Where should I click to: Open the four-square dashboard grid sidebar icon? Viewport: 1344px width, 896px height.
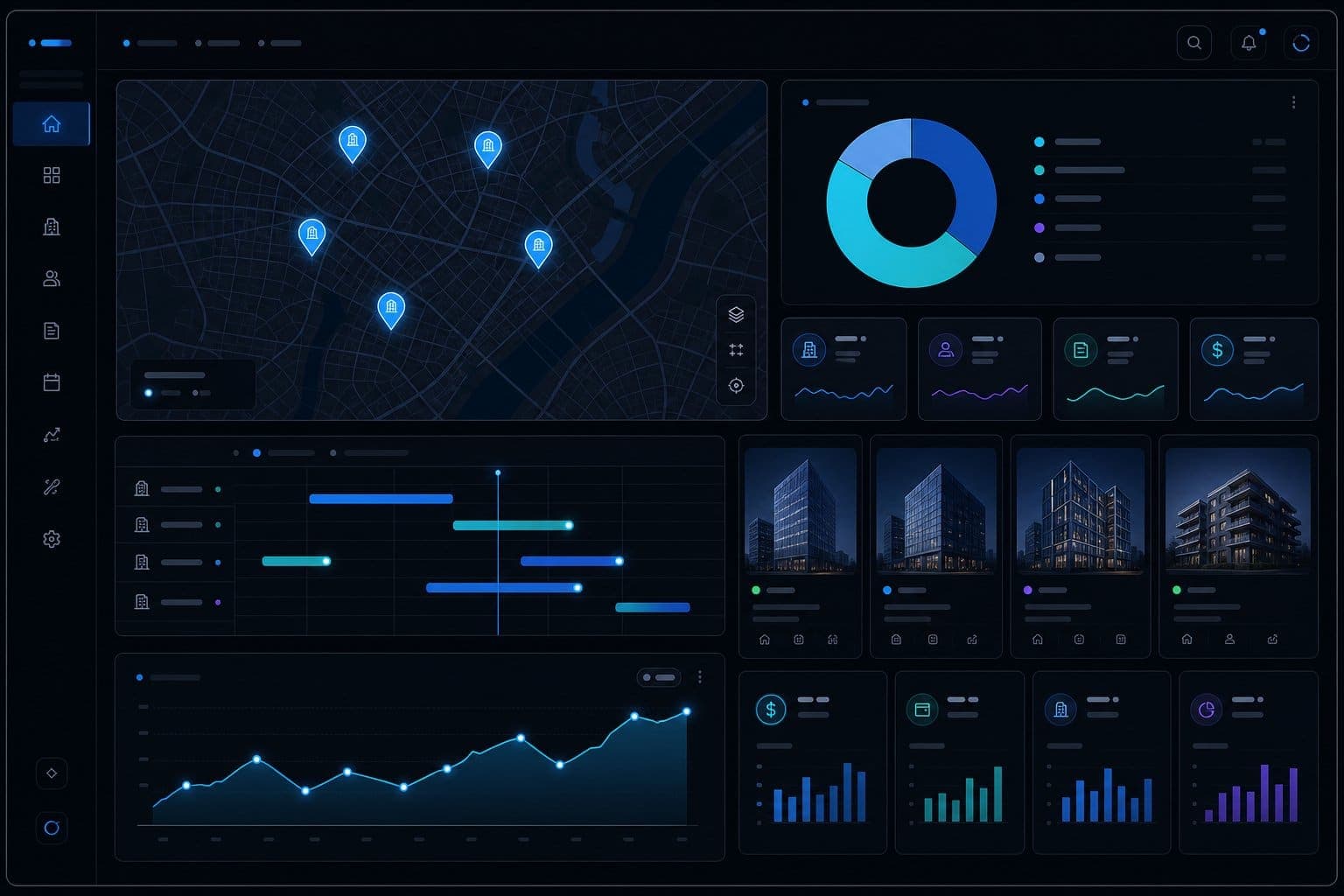click(52, 176)
